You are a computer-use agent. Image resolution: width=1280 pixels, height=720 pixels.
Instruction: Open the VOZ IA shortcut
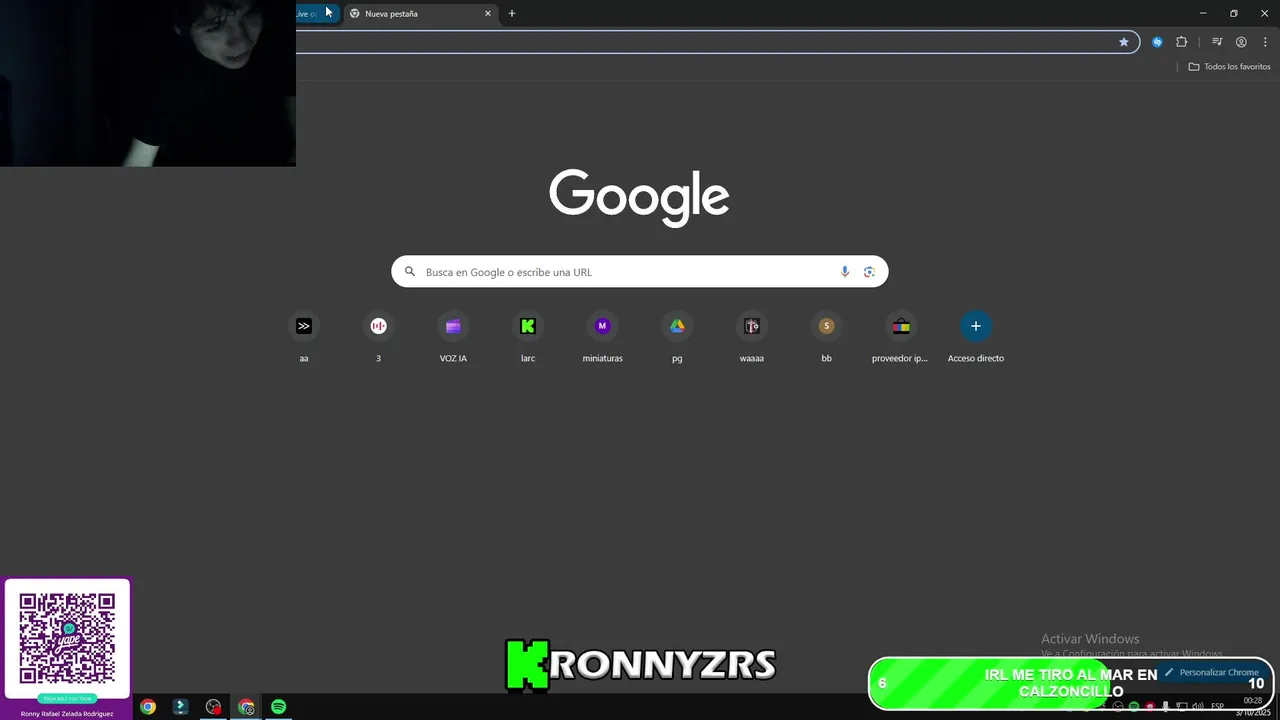point(453,336)
